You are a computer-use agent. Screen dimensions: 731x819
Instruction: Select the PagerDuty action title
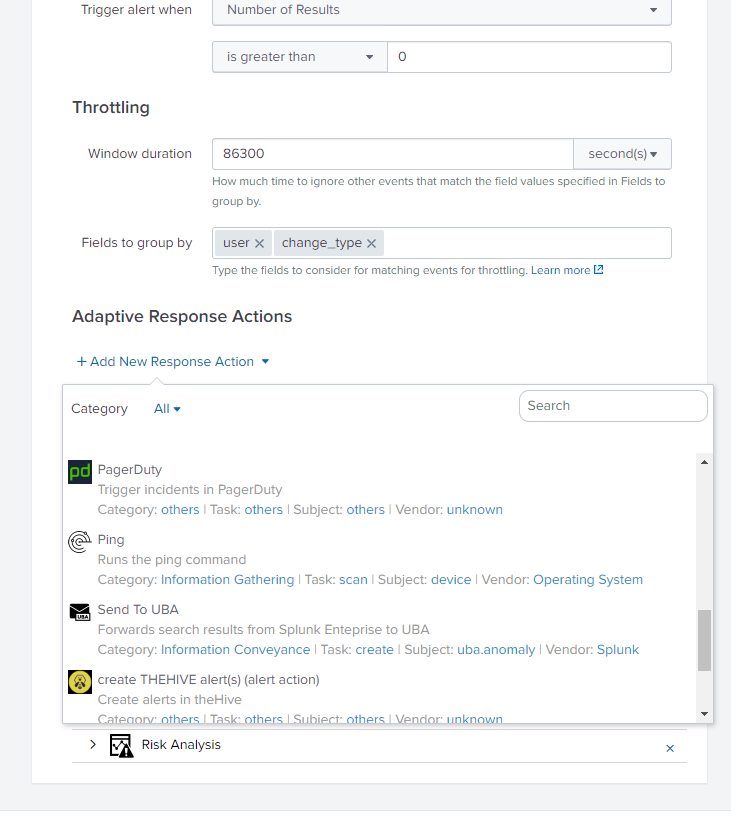pos(129,470)
